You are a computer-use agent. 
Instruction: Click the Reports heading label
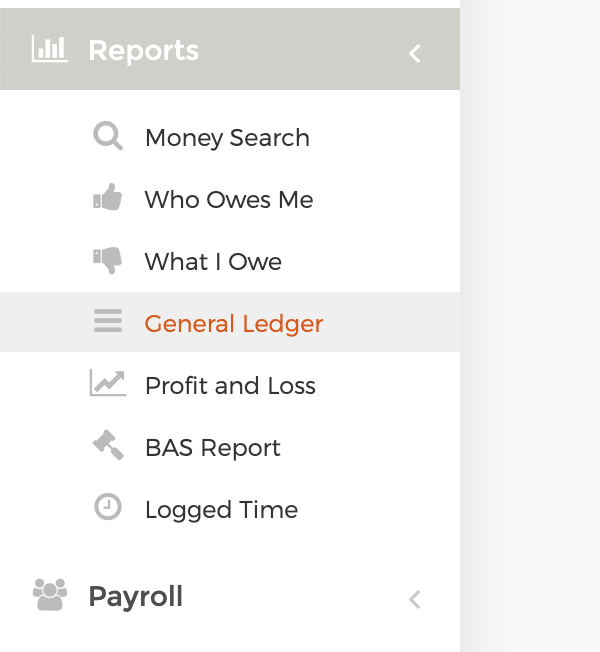point(144,51)
